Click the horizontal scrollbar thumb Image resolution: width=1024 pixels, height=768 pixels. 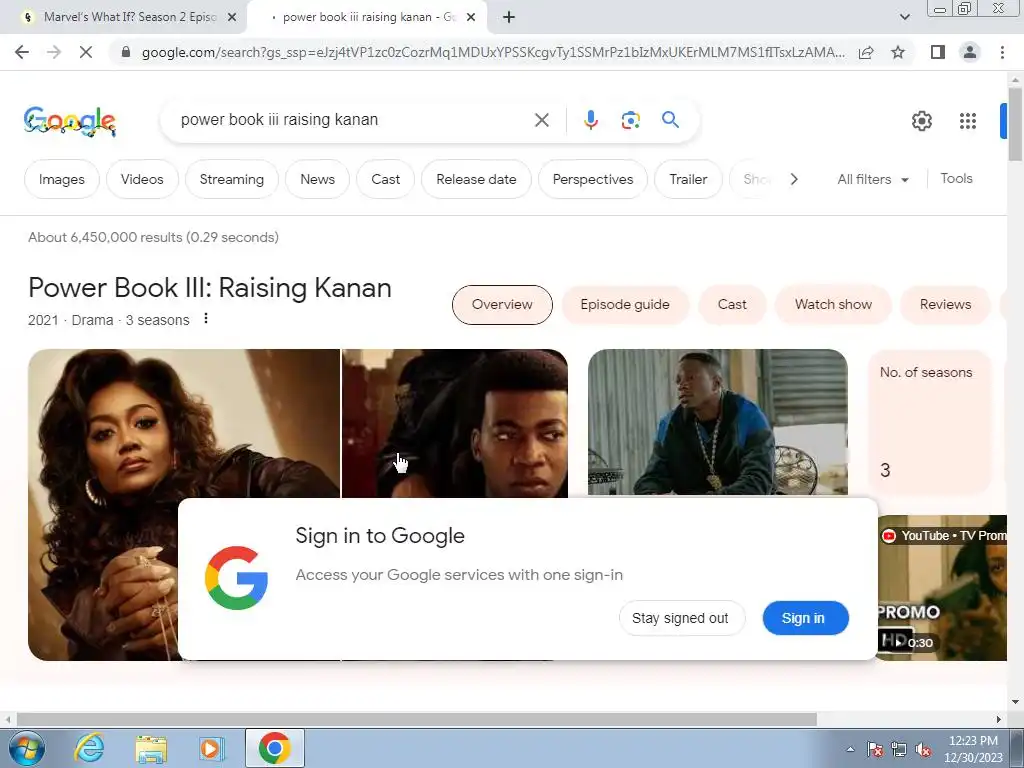417,719
